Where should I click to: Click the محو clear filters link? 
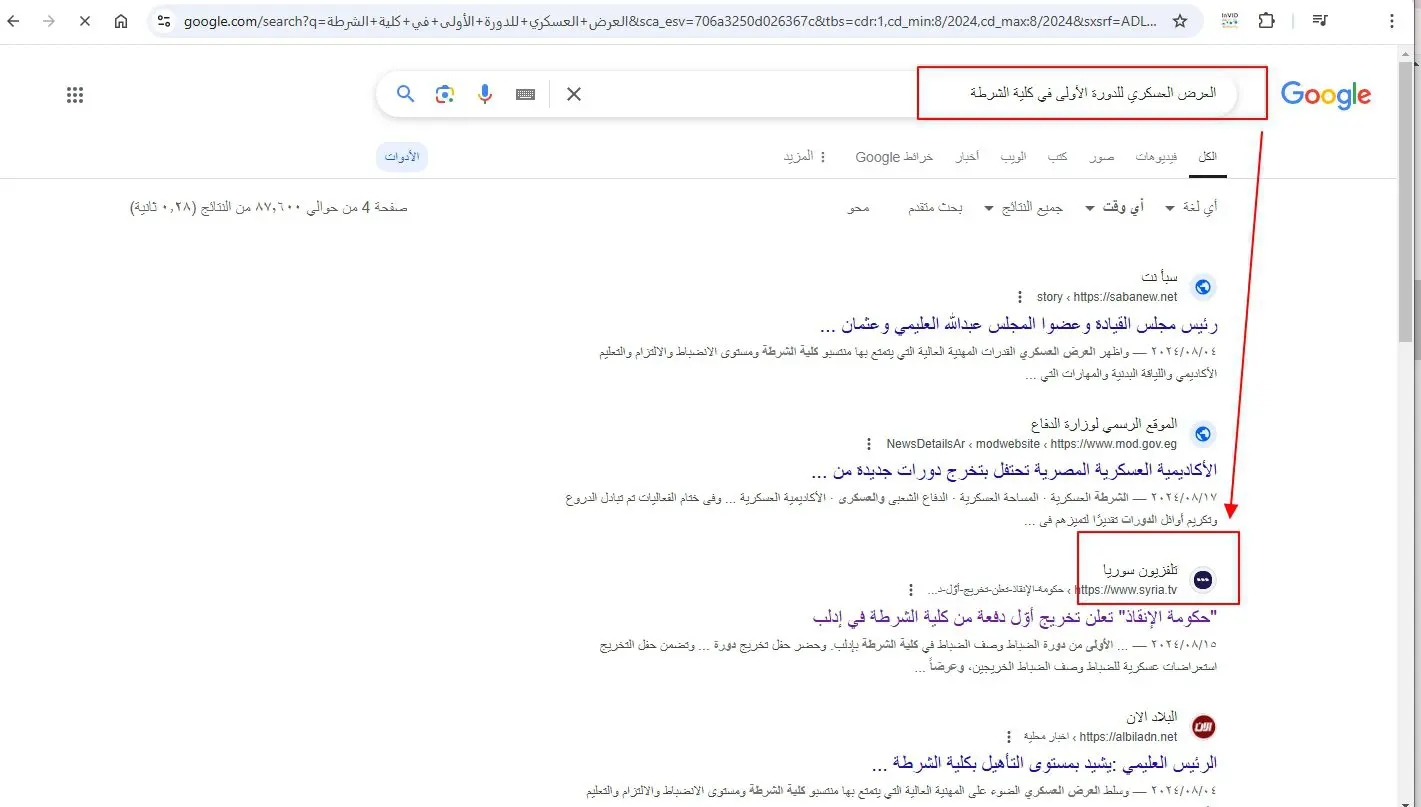(x=858, y=207)
